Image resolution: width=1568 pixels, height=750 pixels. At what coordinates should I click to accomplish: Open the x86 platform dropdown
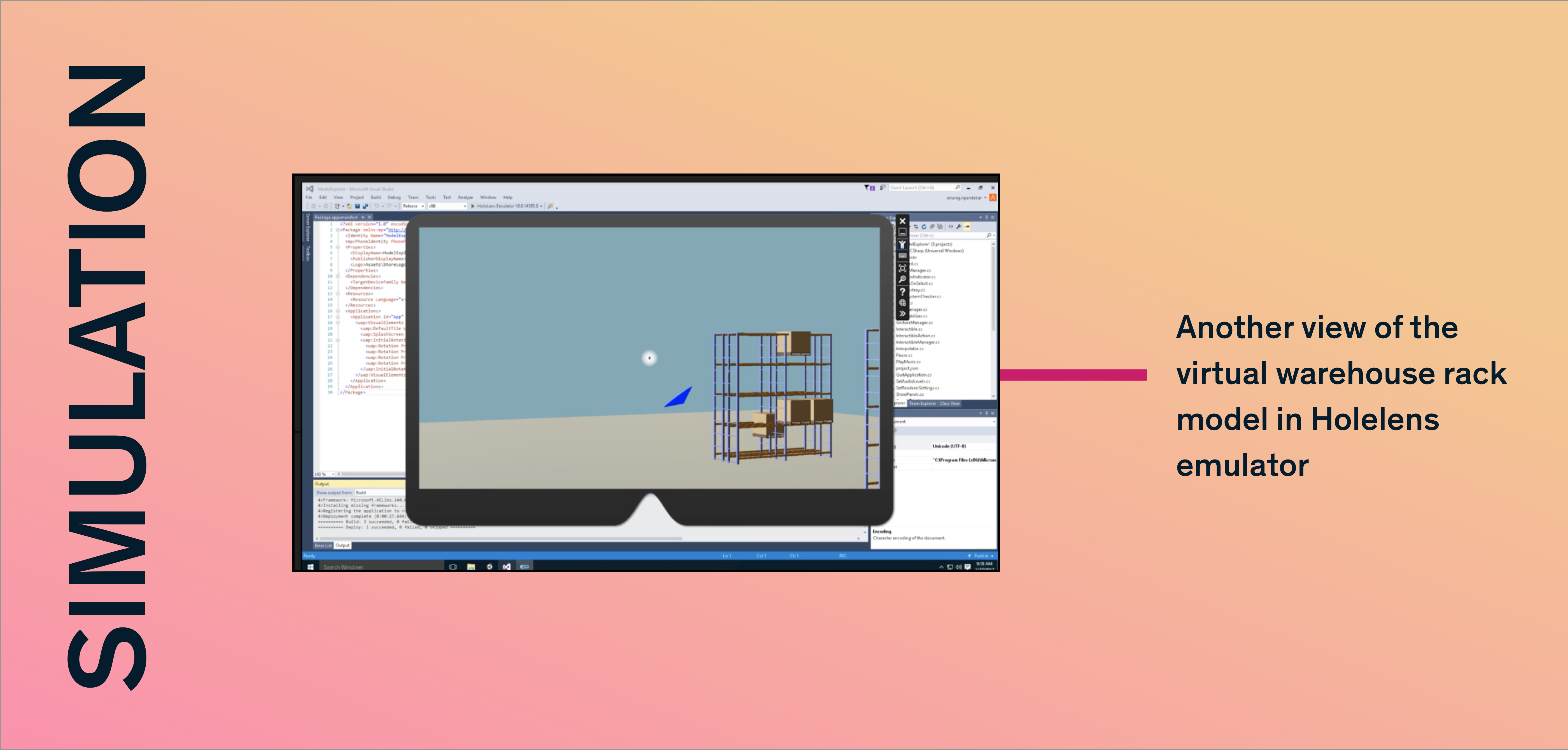(447, 206)
